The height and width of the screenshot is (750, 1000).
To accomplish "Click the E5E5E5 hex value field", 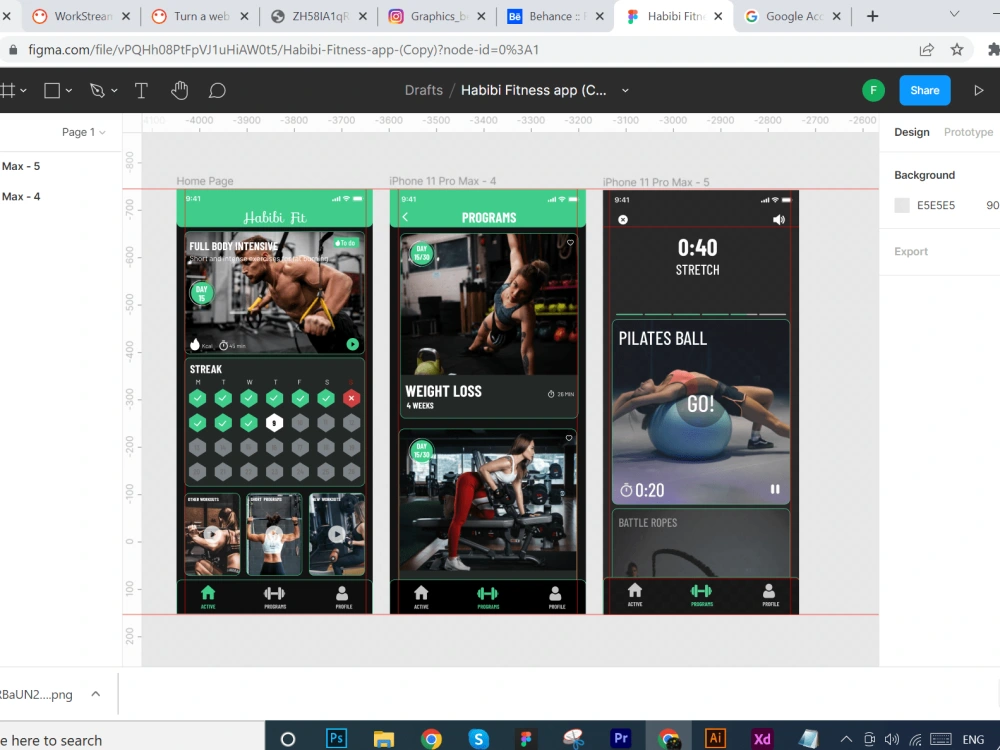I will (x=936, y=205).
